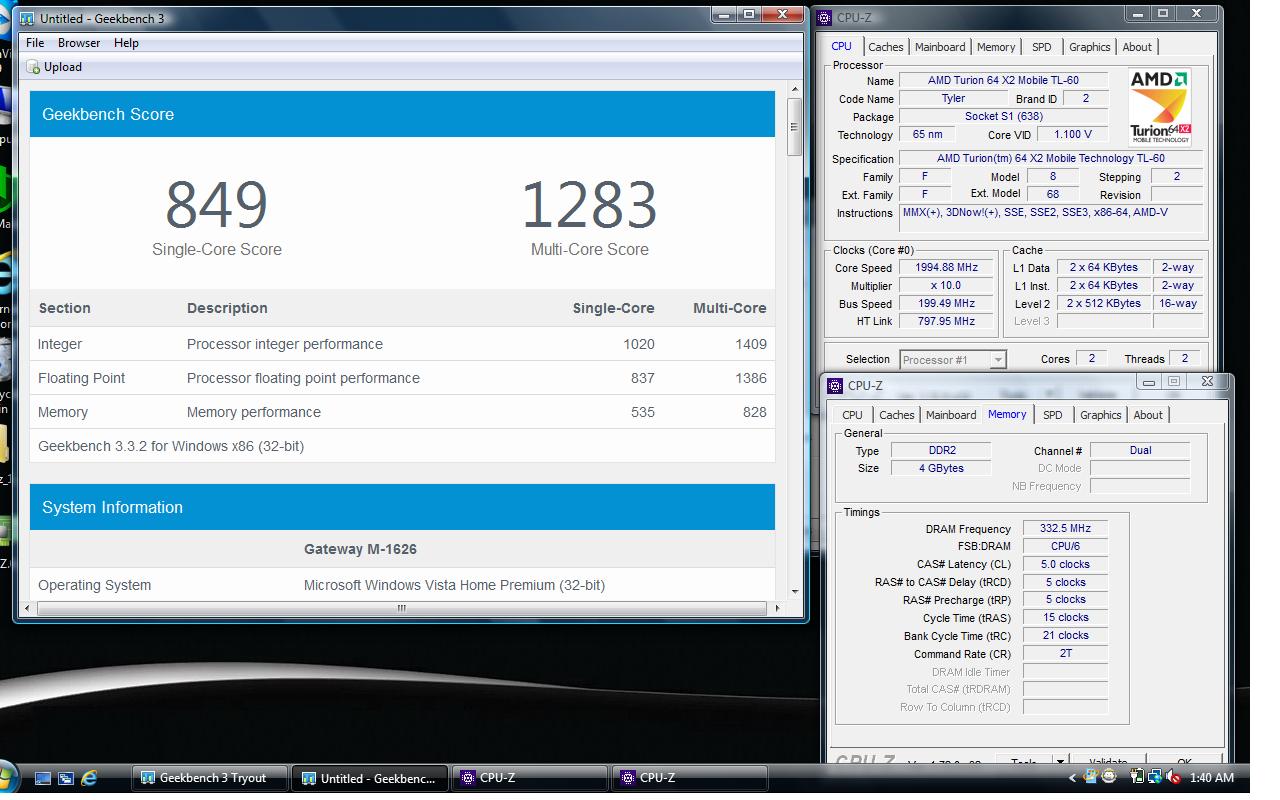This screenshot has height=800, width=1280.
Task: Click 'Processor integer performance' description
Action: 285,344
